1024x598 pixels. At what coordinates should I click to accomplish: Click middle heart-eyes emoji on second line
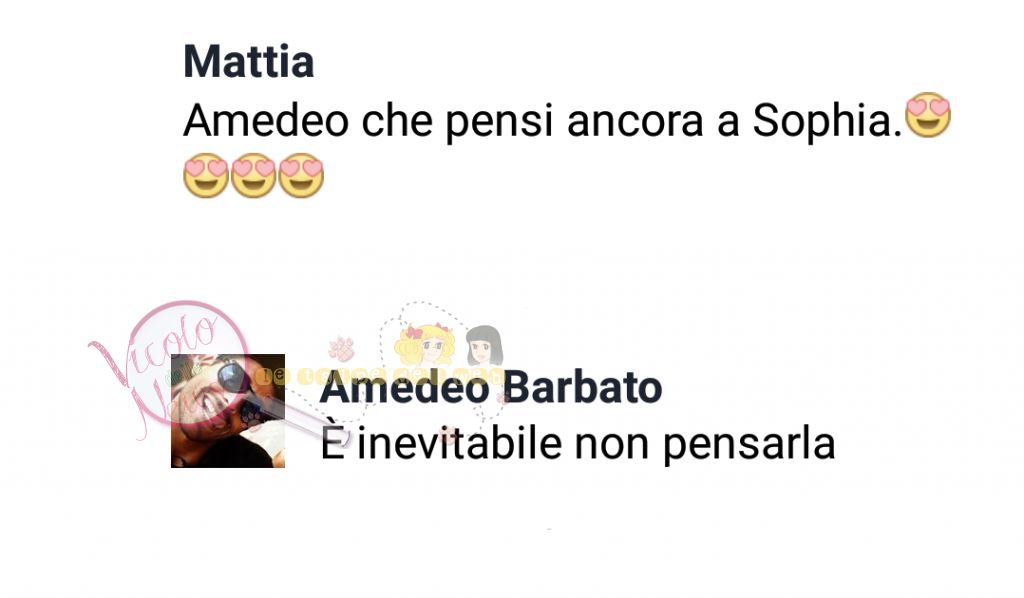pyautogui.click(x=253, y=175)
